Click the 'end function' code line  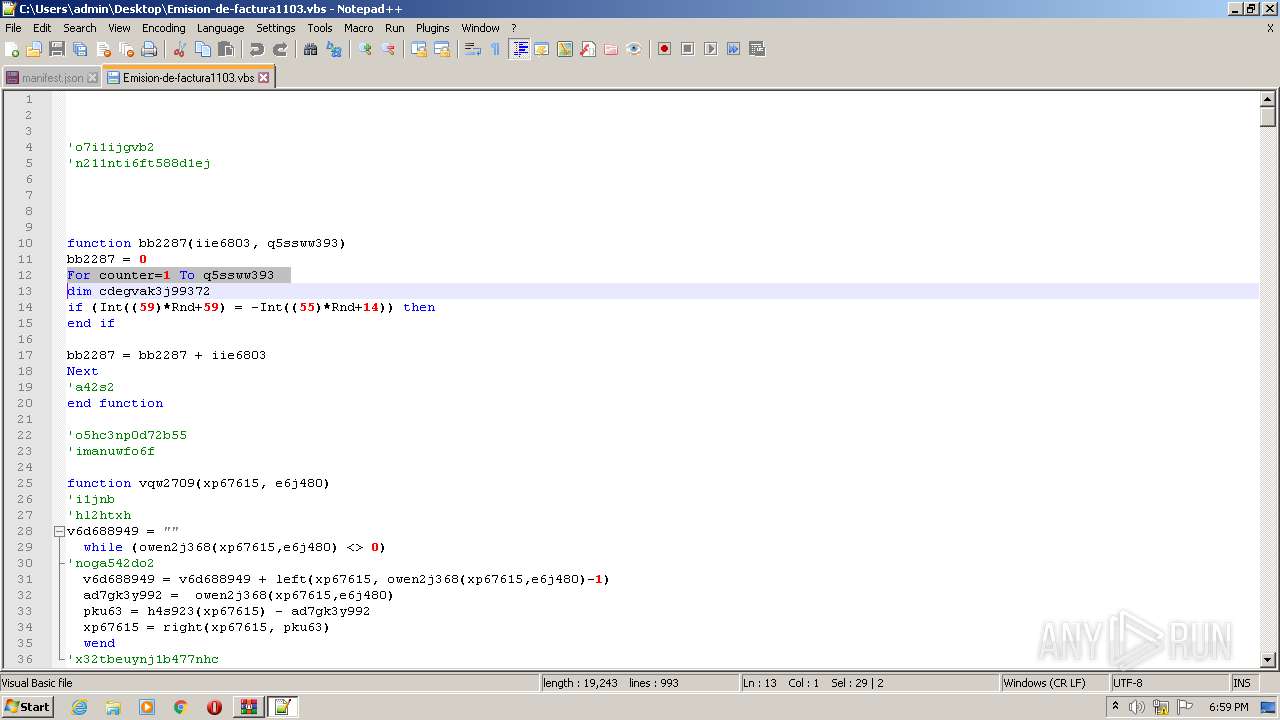(115, 403)
